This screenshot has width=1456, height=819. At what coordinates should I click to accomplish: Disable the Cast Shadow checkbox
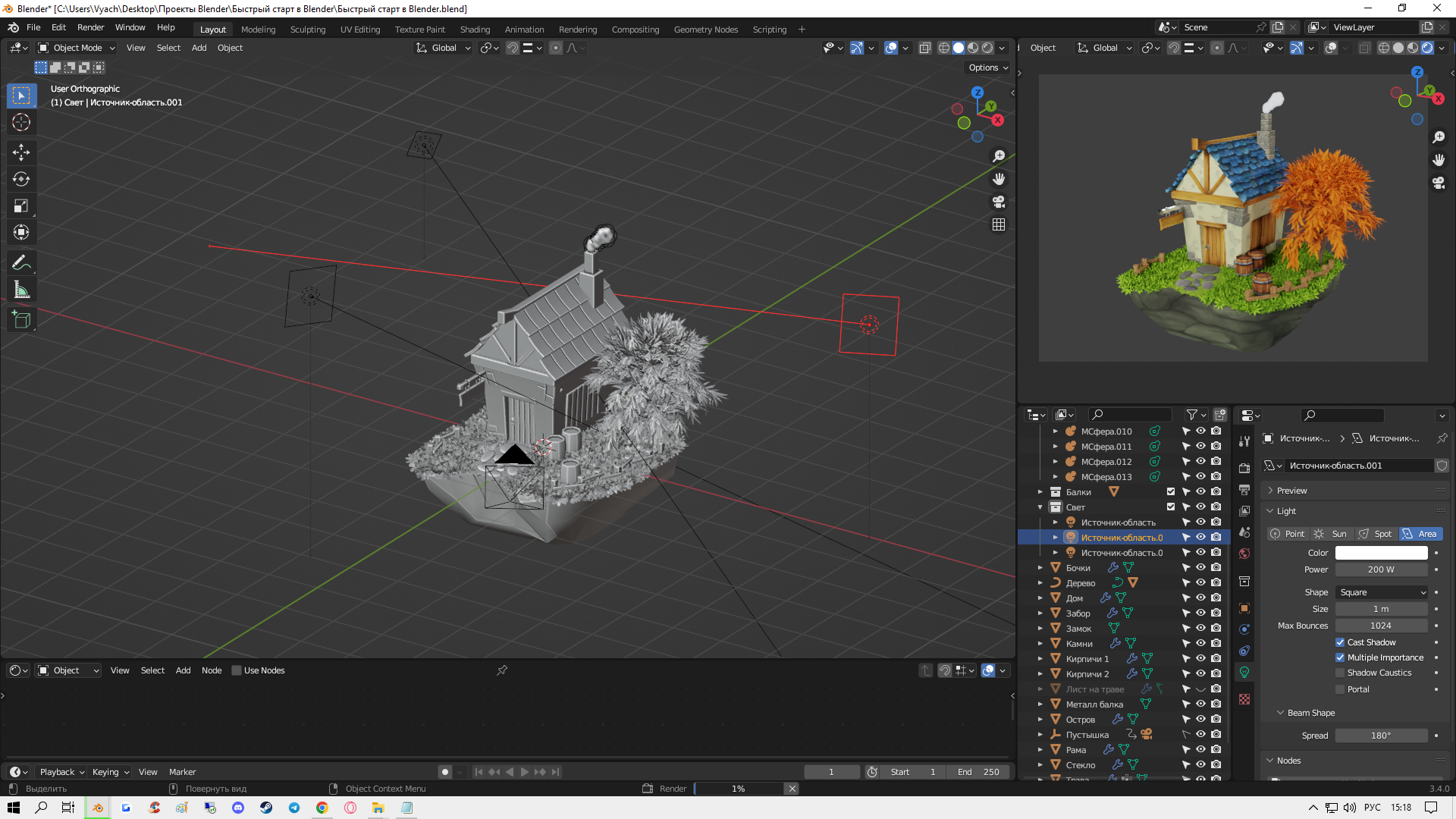coord(1340,642)
